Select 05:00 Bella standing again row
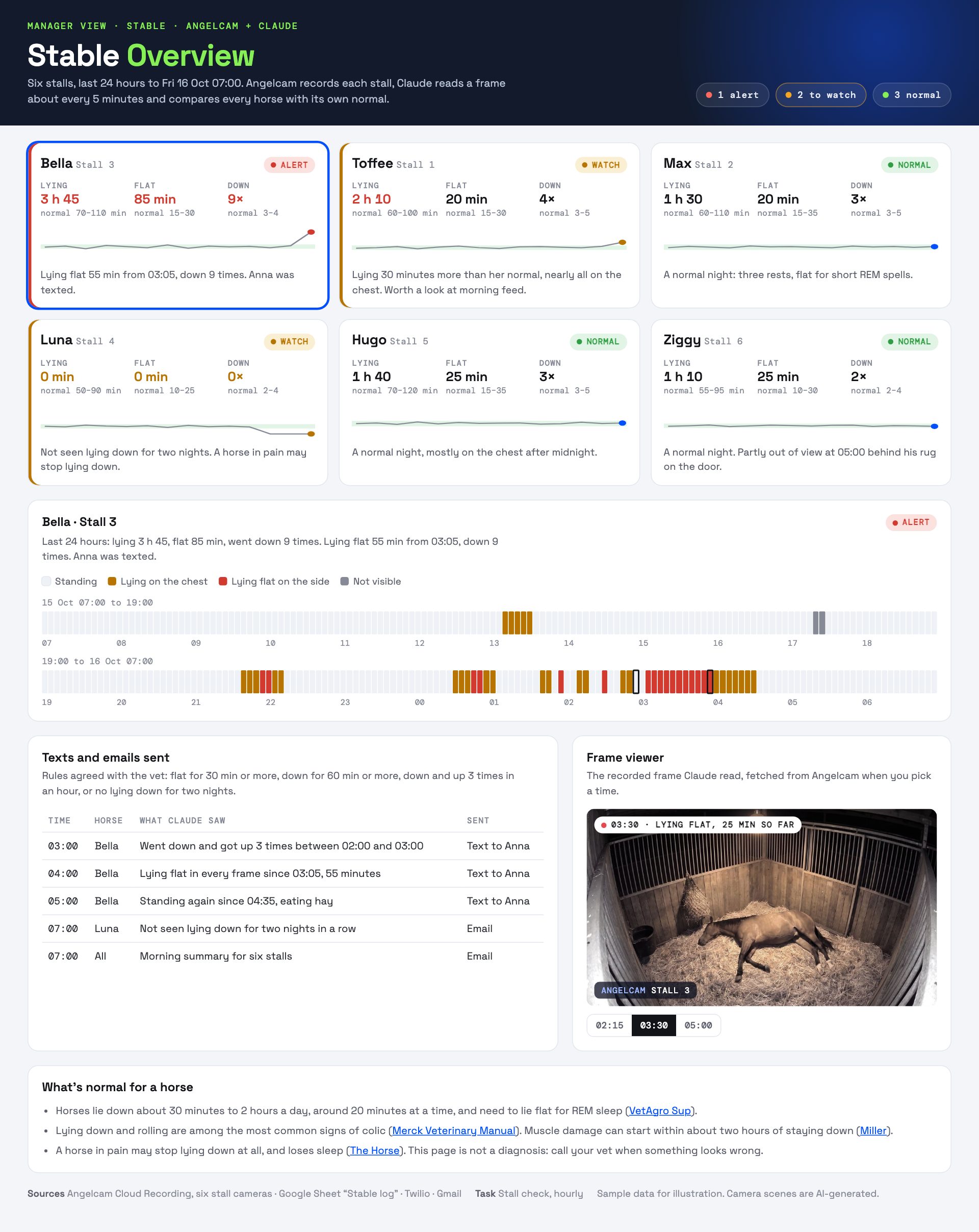The image size is (979, 1232). (293, 900)
